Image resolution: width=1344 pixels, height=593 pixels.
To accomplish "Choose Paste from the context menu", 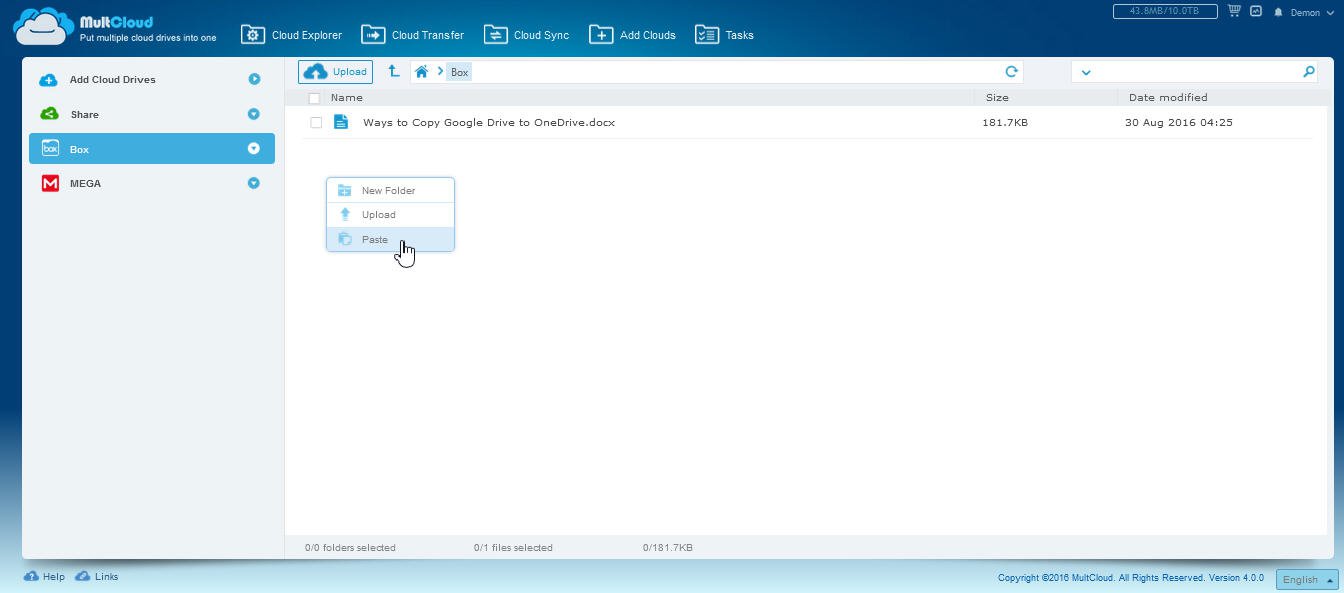I will [x=375, y=240].
